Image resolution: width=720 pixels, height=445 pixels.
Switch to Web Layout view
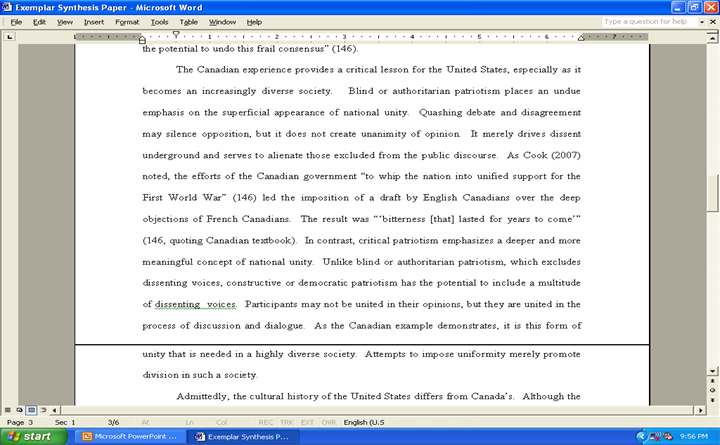20,410
